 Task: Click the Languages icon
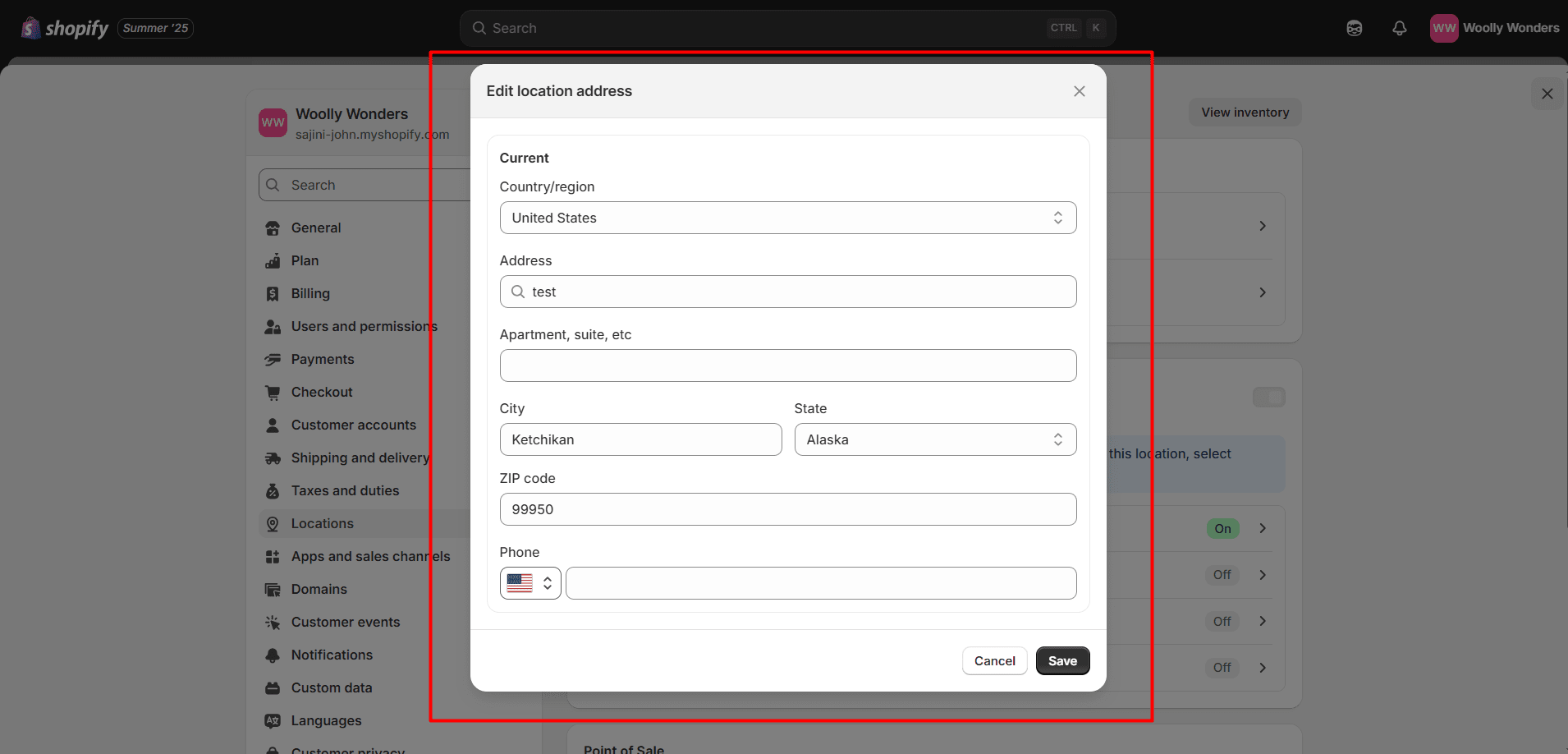(x=273, y=721)
